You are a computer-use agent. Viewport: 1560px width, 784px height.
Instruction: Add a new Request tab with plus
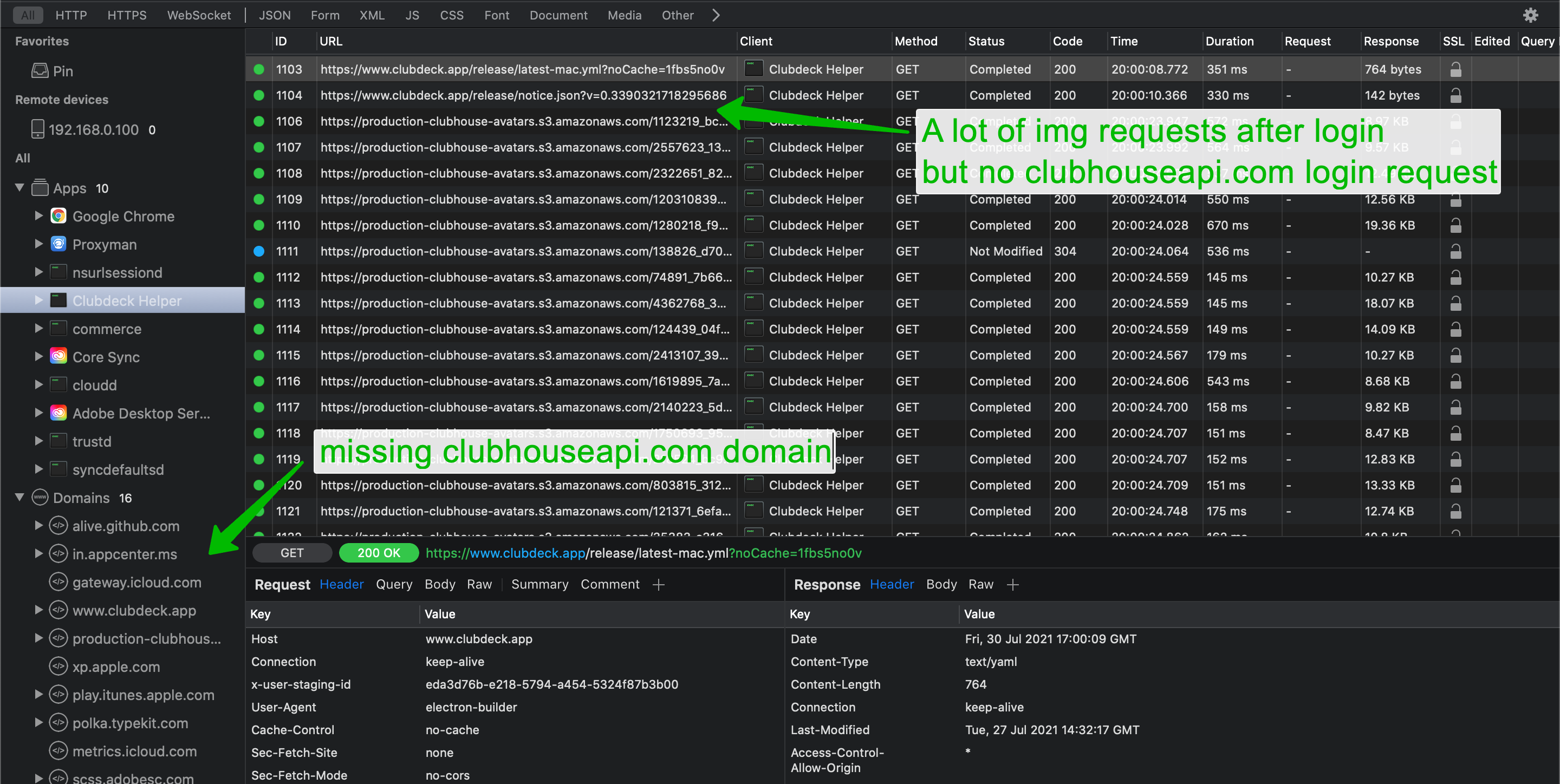(x=658, y=584)
